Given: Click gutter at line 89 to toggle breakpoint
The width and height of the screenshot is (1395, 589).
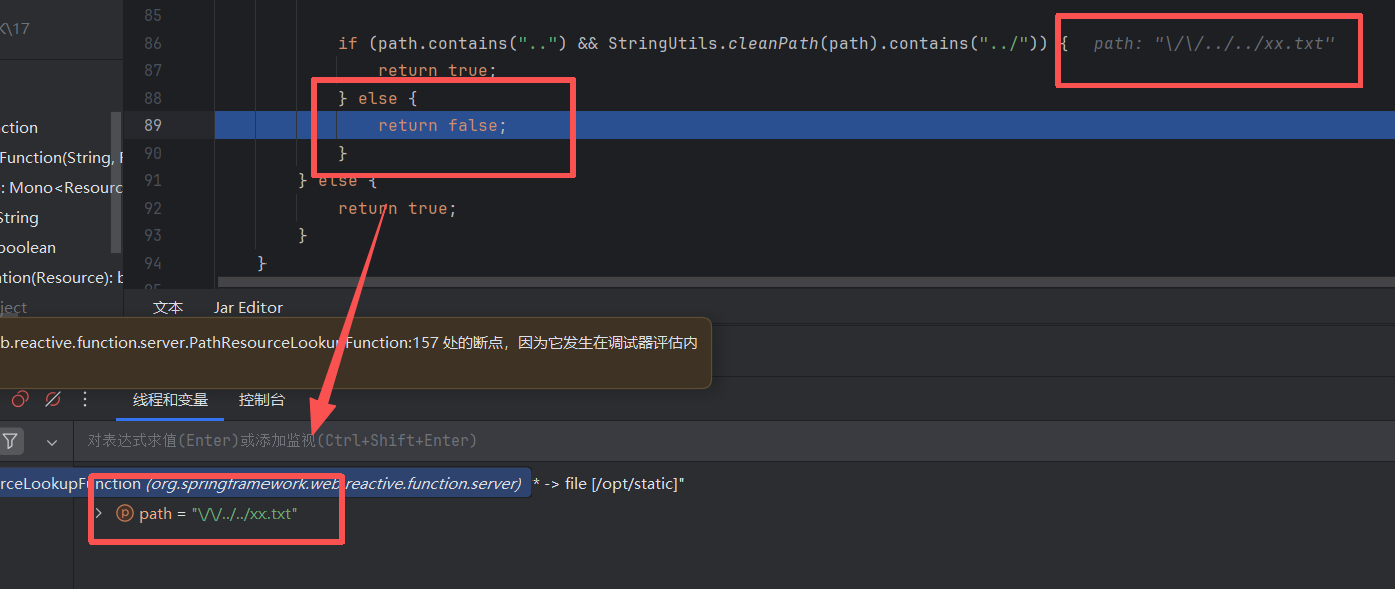Looking at the screenshot, I should [153, 125].
